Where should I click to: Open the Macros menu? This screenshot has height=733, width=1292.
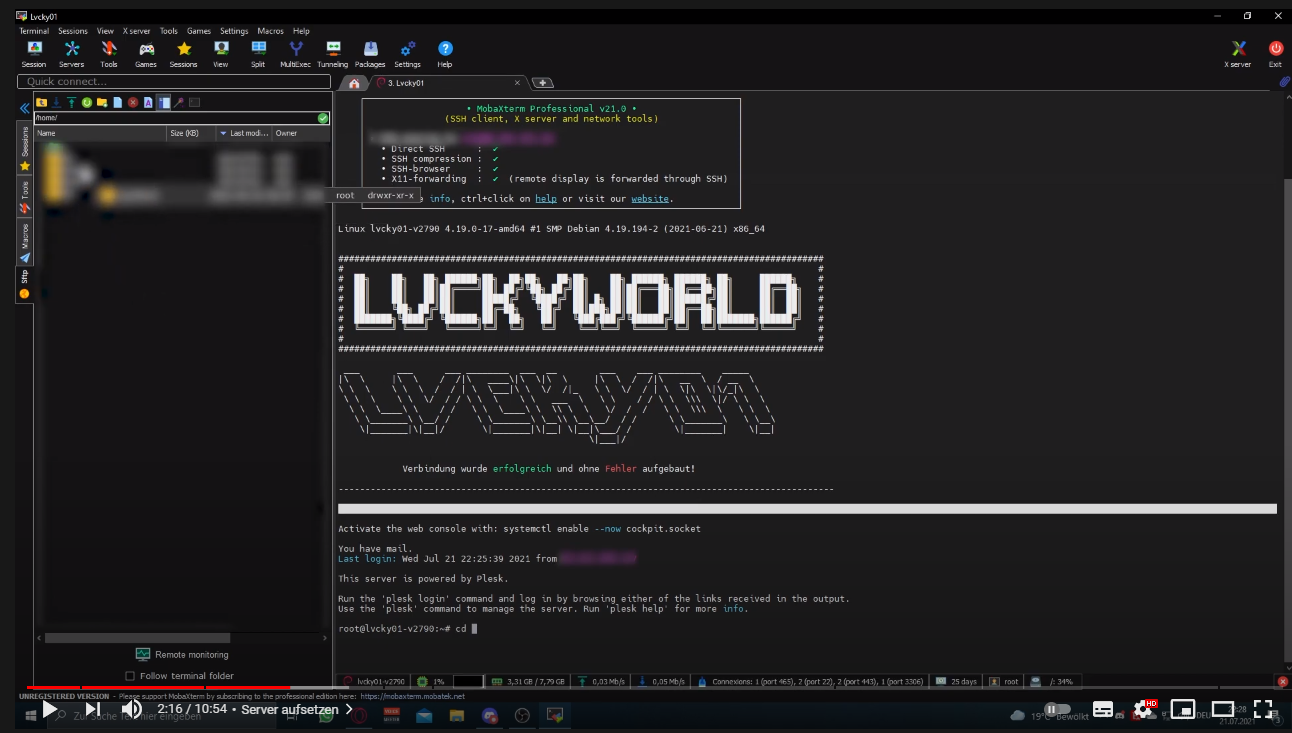270,31
